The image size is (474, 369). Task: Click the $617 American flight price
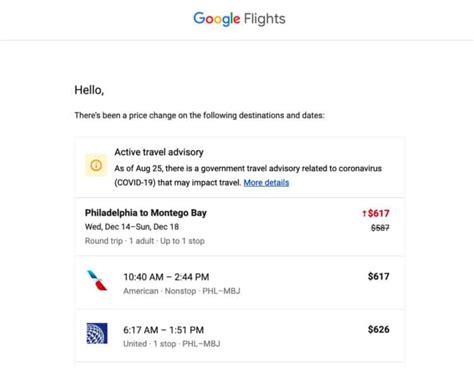(379, 276)
